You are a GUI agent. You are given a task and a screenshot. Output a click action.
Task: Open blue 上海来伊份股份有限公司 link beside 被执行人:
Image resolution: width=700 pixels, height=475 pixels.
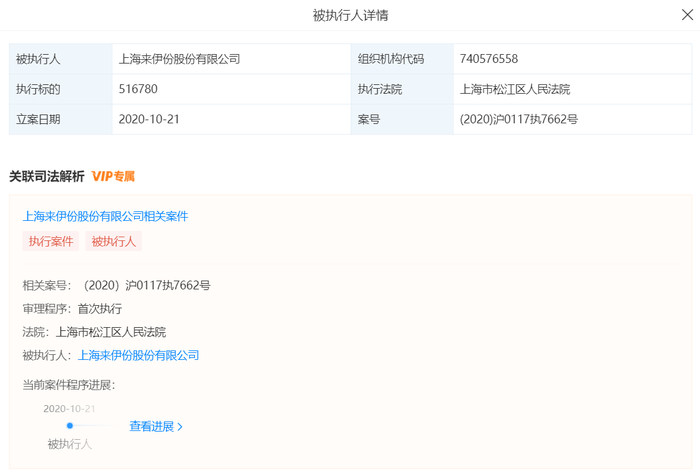(138, 355)
